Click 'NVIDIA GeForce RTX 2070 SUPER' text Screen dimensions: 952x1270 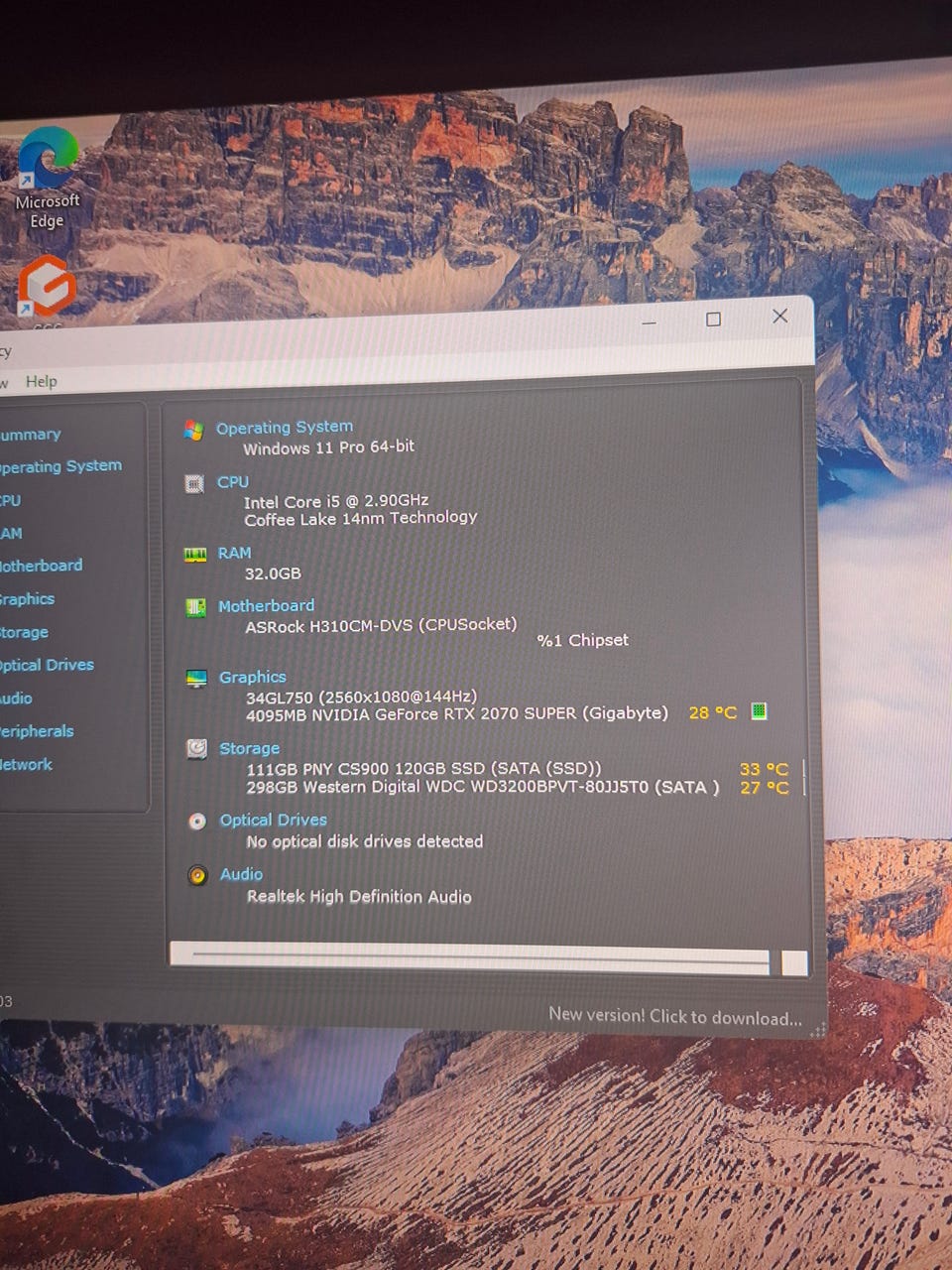[x=444, y=713]
